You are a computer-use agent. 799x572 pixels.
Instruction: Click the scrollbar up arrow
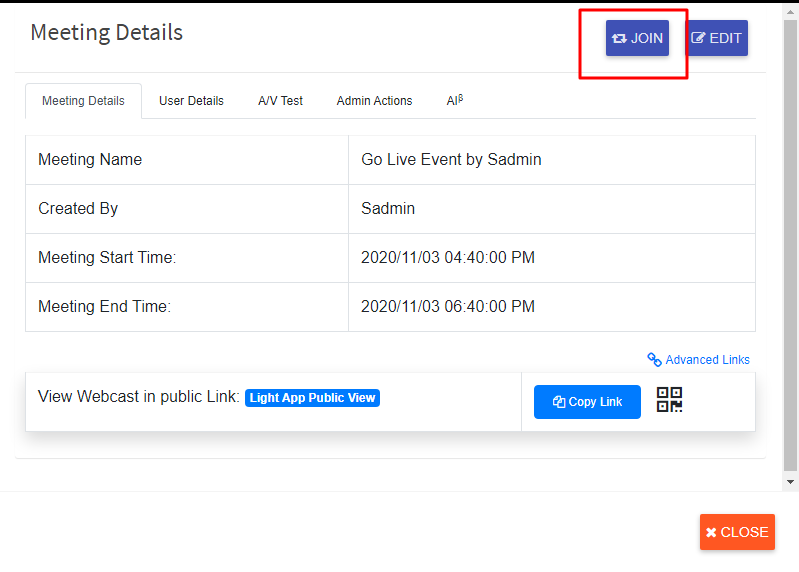pos(790,12)
